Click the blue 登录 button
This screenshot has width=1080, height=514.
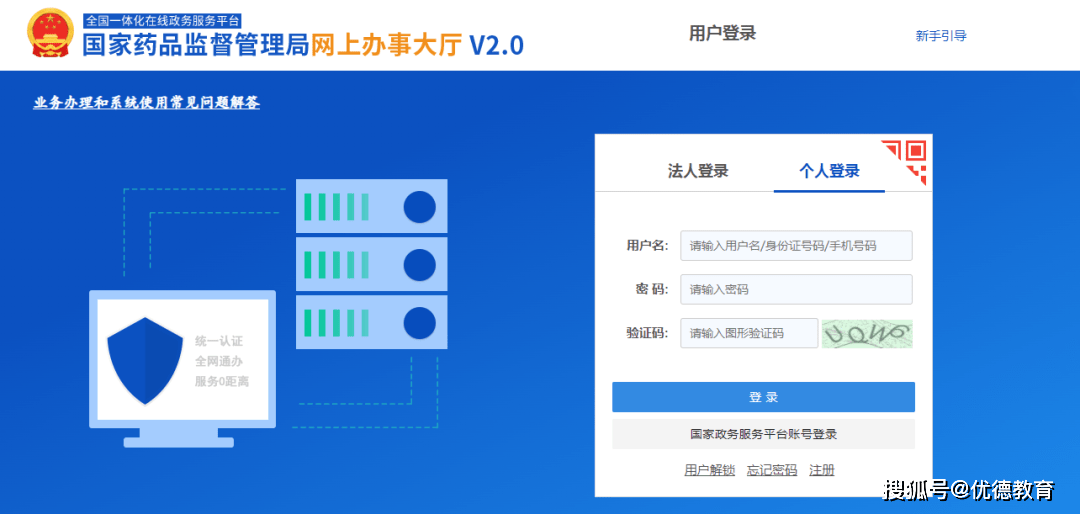point(763,397)
